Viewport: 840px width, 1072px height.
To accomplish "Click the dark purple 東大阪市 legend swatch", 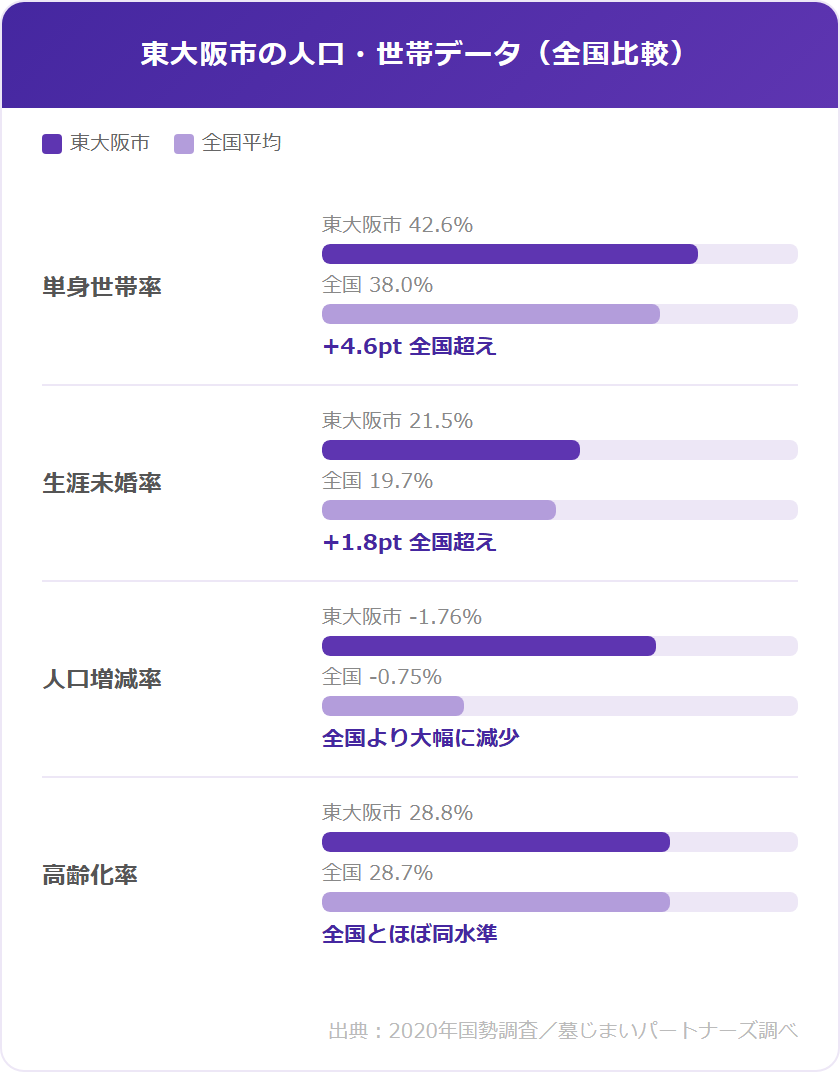I will (x=52, y=144).
